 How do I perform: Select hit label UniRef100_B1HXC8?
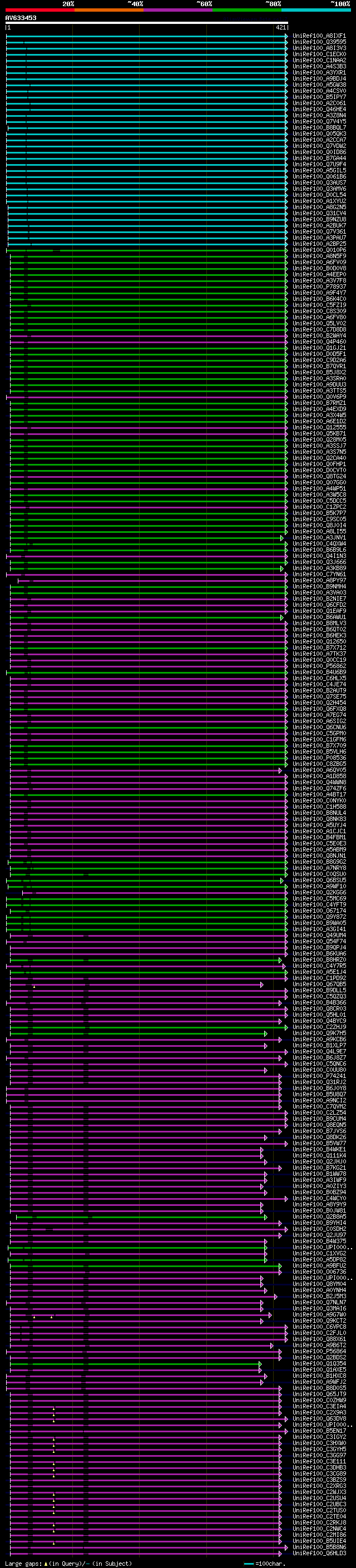(x=319, y=1376)
